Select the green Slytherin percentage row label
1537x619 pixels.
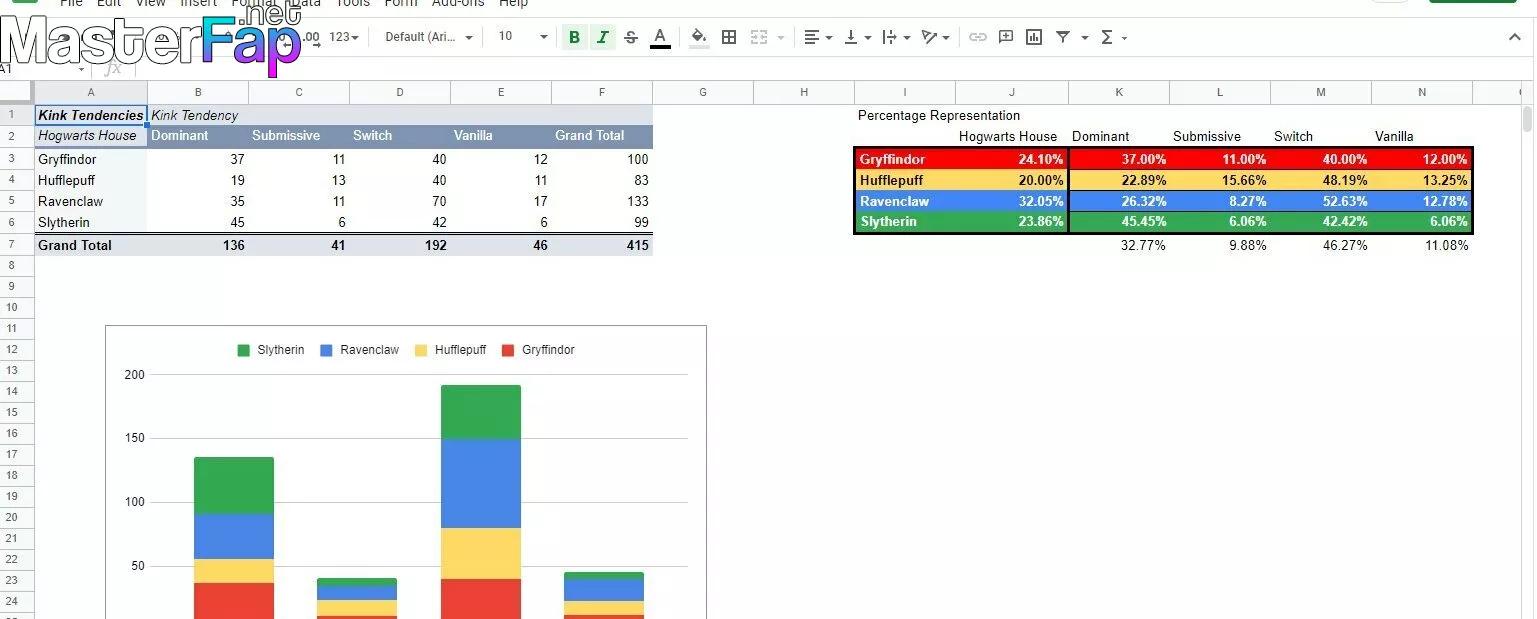coord(905,221)
